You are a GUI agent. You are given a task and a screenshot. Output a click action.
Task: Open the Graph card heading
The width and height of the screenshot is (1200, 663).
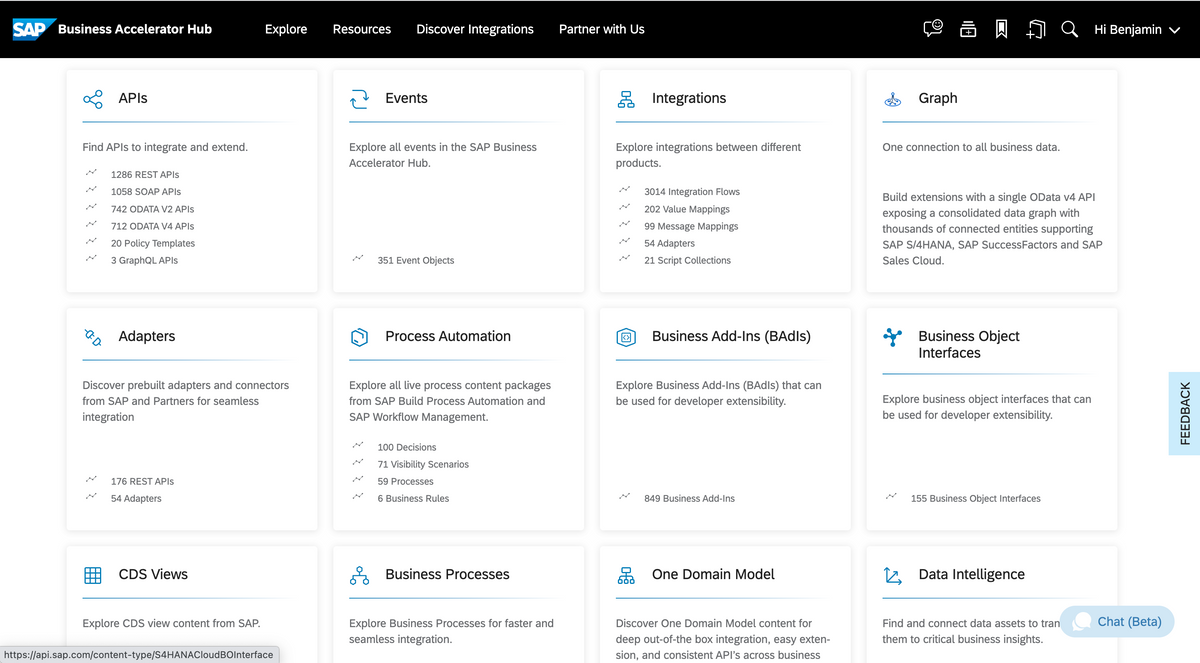point(938,98)
